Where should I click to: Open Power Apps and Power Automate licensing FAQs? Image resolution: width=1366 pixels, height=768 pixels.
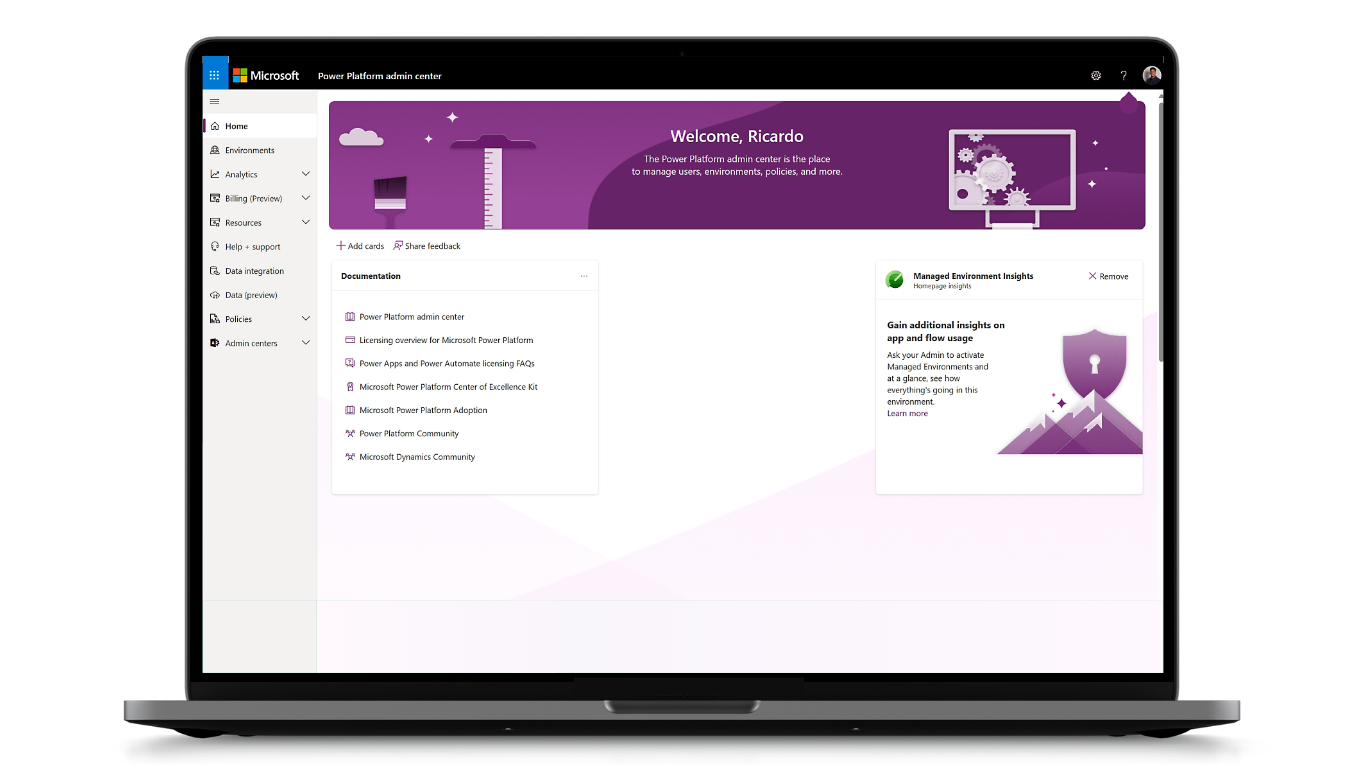447,364
